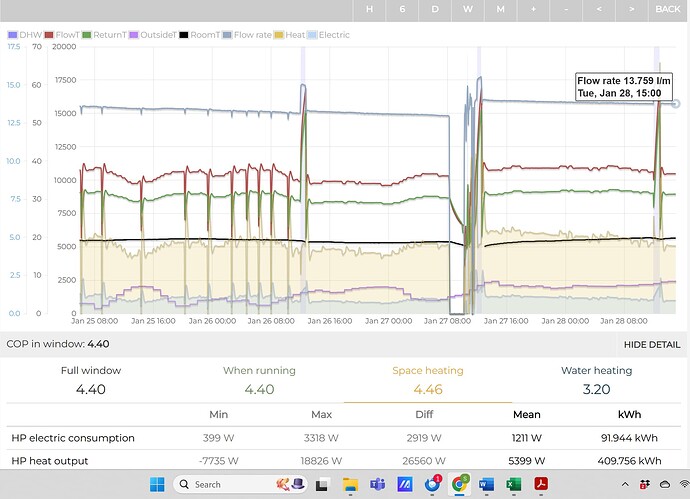Open Microsoft Teams from the taskbar
The height and width of the screenshot is (499, 690).
[378, 484]
